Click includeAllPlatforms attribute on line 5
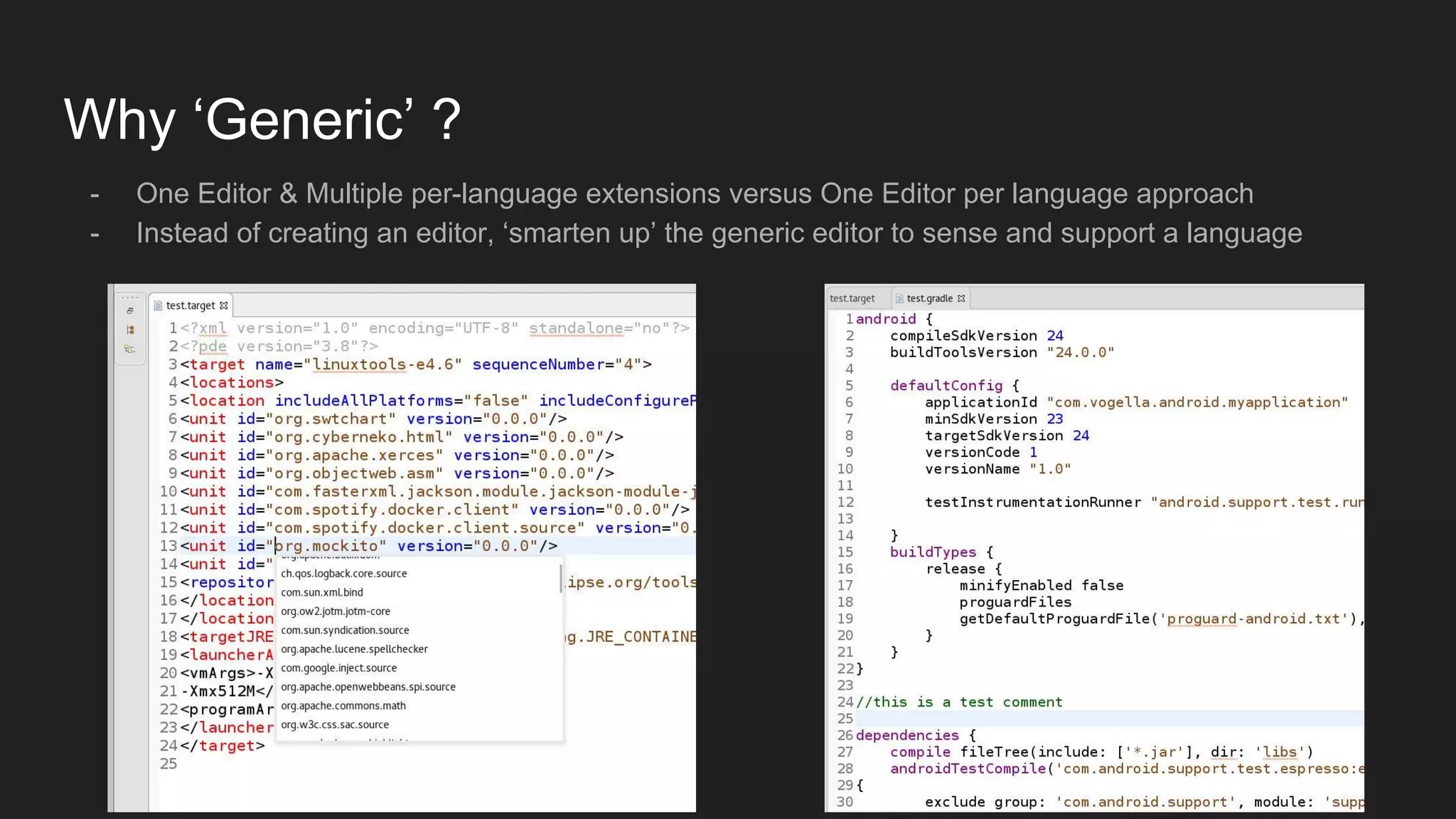 (x=369, y=401)
